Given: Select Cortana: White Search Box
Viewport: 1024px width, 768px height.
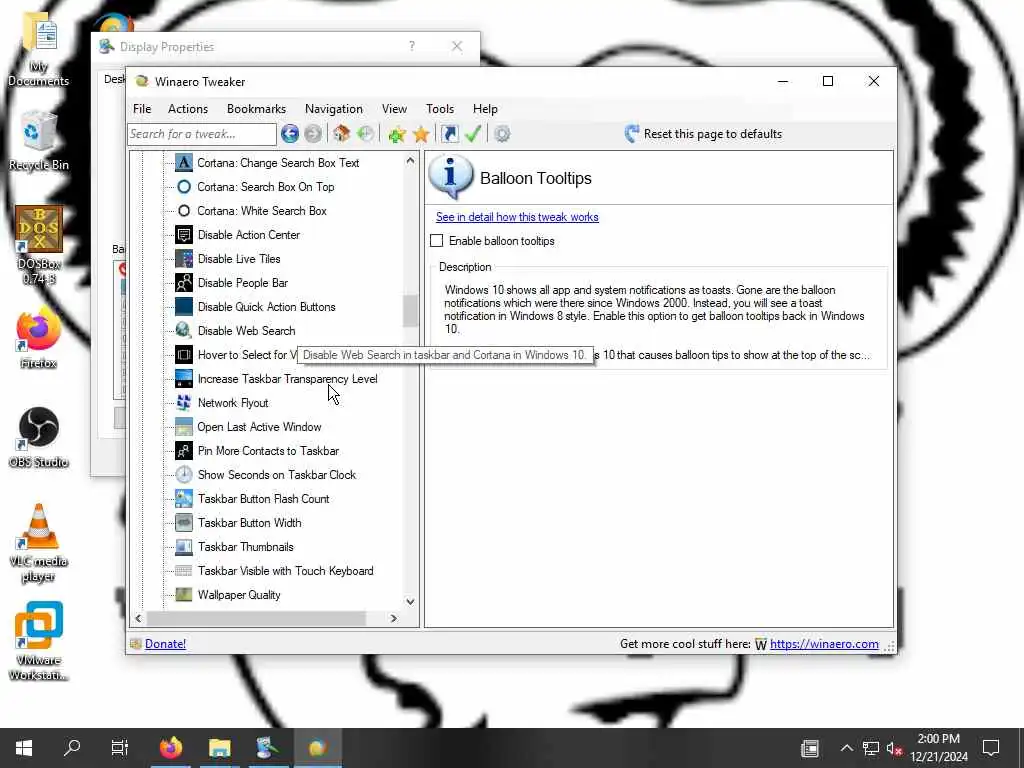Looking at the screenshot, I should click(262, 211).
